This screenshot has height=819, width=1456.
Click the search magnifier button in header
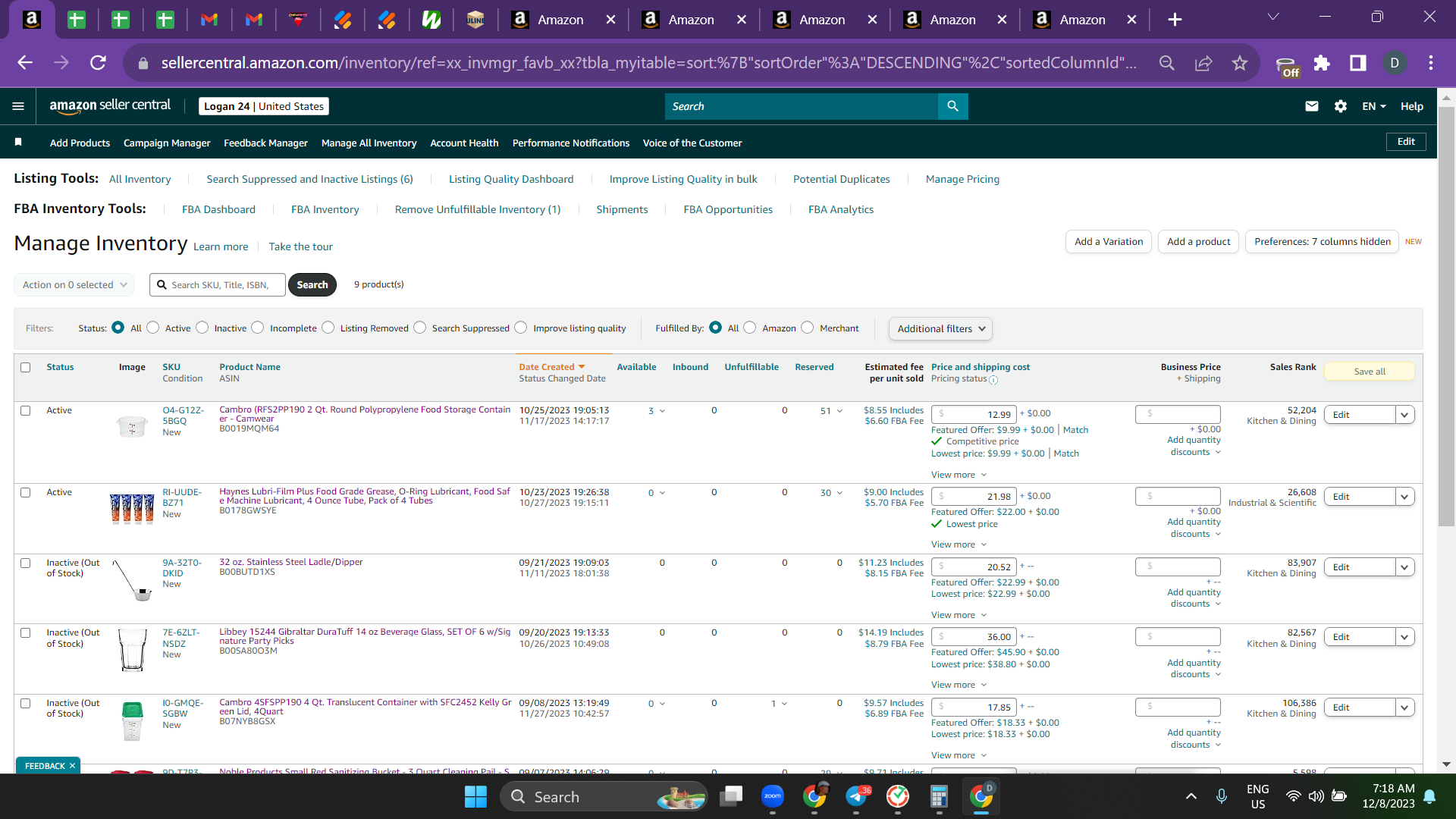click(x=952, y=106)
